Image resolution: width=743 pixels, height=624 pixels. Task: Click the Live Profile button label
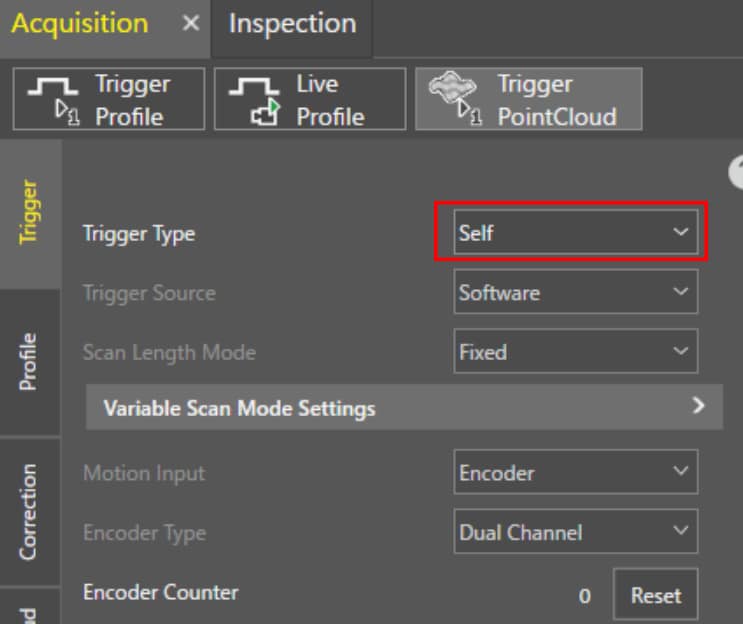pos(330,100)
